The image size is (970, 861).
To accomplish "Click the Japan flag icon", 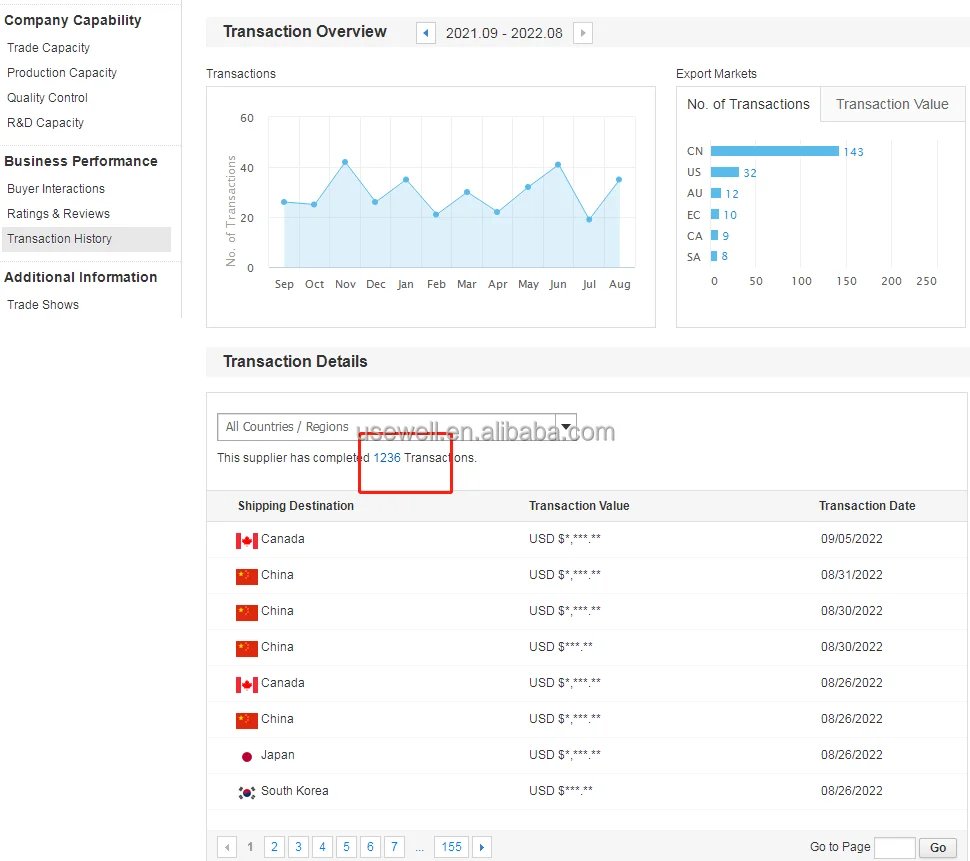I will (247, 756).
